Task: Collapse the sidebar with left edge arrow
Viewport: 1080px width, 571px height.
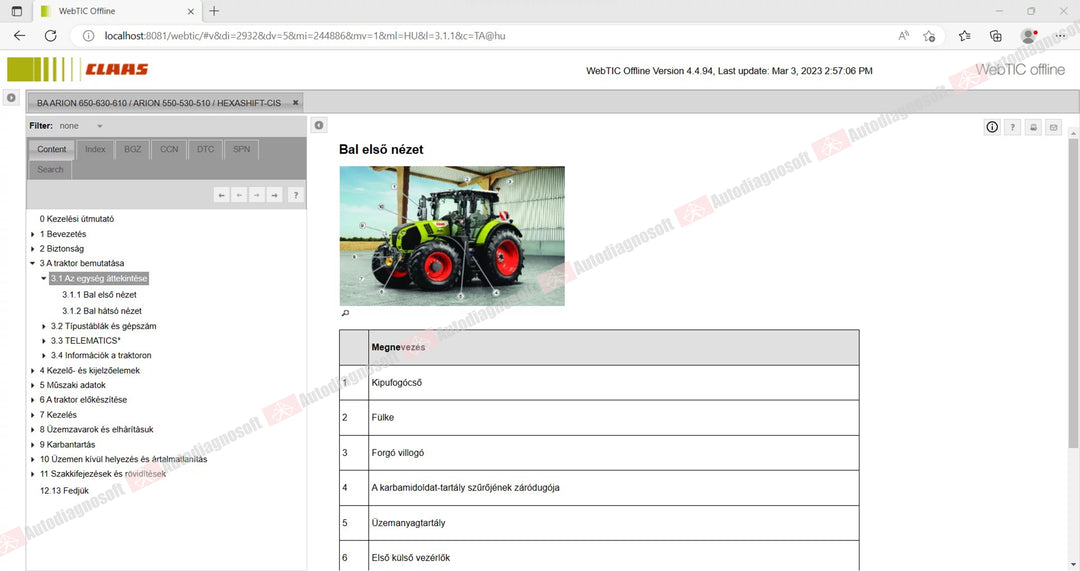Action: click(11, 98)
